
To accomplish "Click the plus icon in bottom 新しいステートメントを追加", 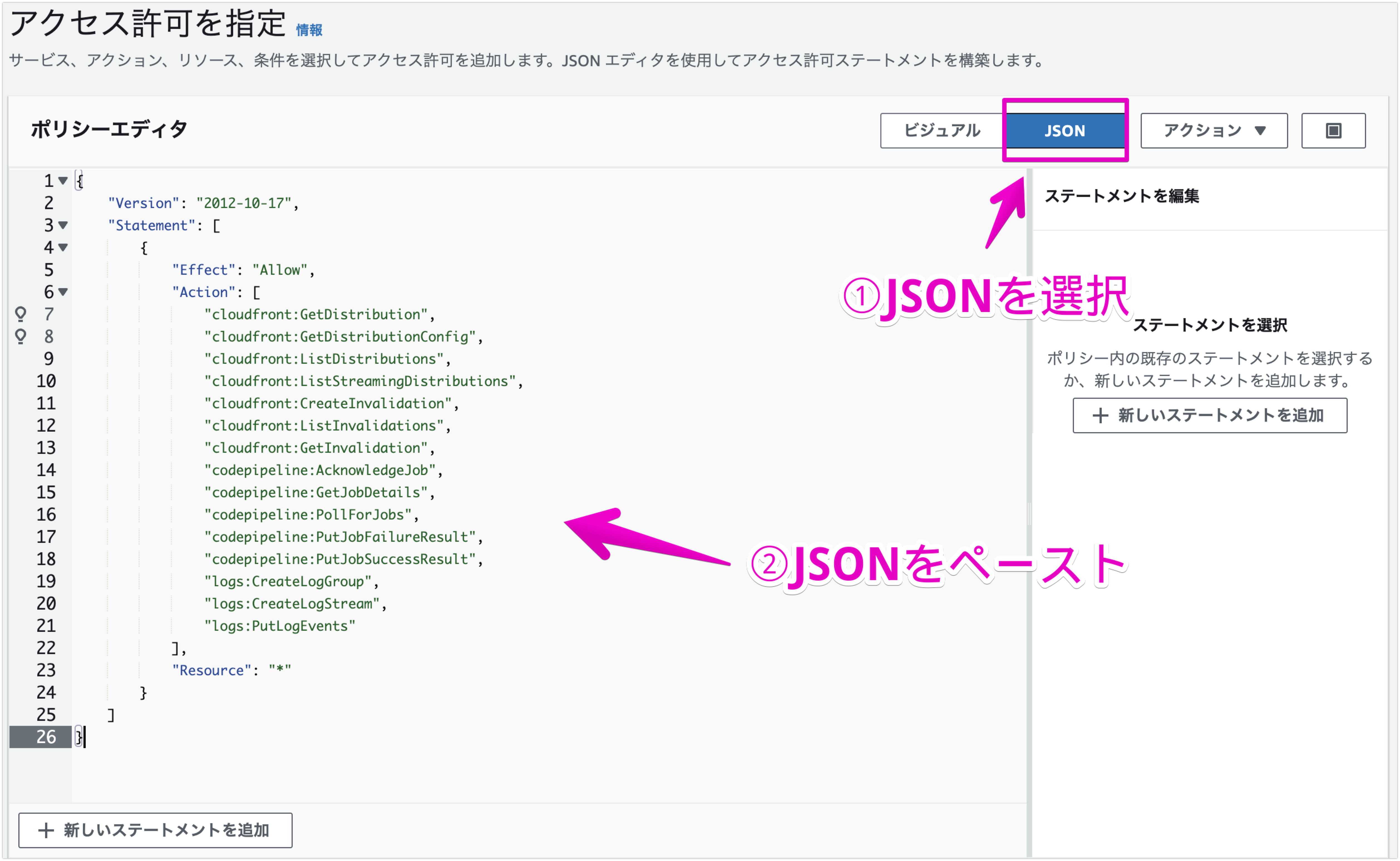I will click(x=46, y=830).
